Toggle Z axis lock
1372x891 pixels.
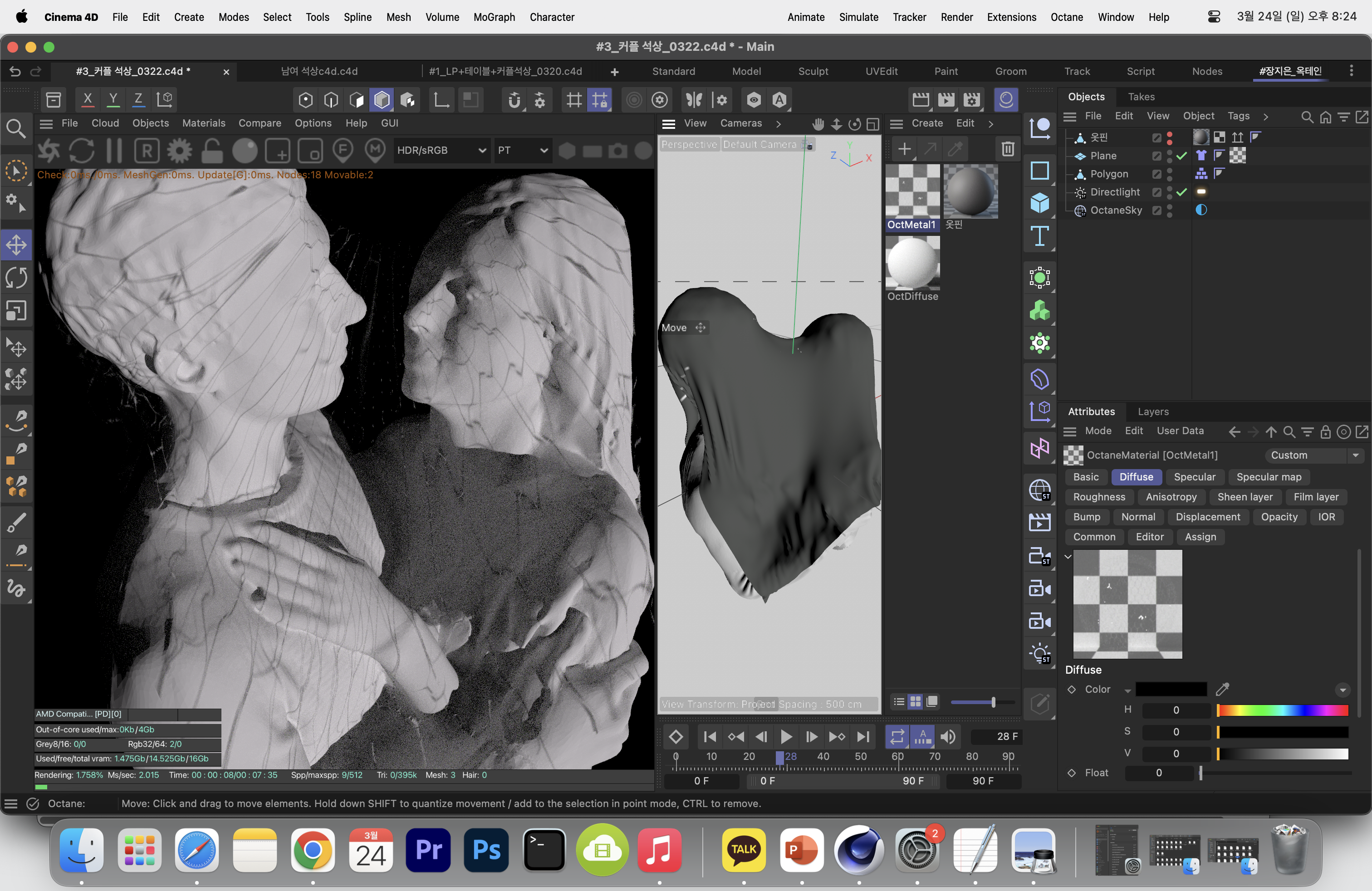[138, 99]
